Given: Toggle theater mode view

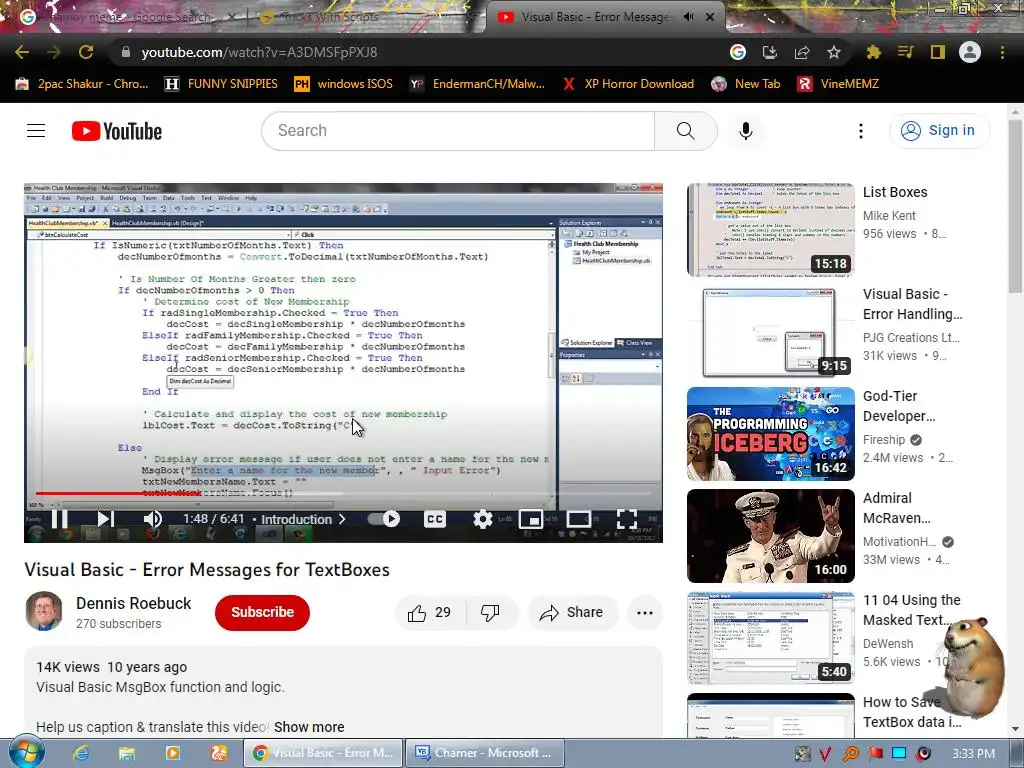Looking at the screenshot, I should pyautogui.click(x=579, y=519).
